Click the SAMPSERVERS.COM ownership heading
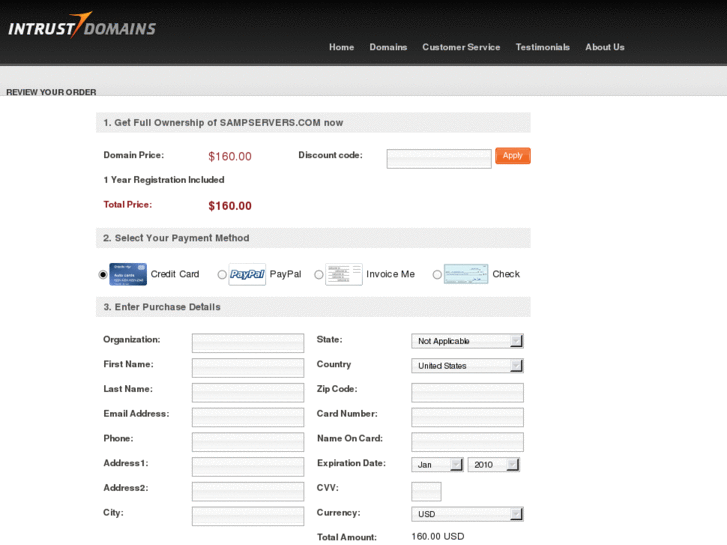 [223, 123]
